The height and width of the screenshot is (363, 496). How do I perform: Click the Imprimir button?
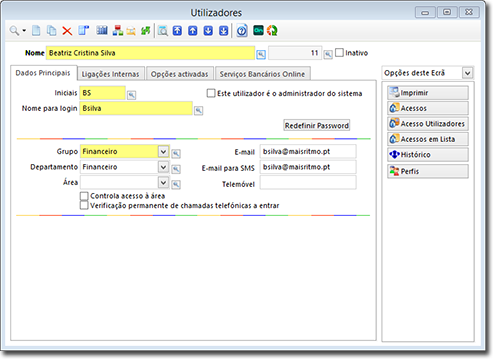pyautogui.click(x=428, y=93)
